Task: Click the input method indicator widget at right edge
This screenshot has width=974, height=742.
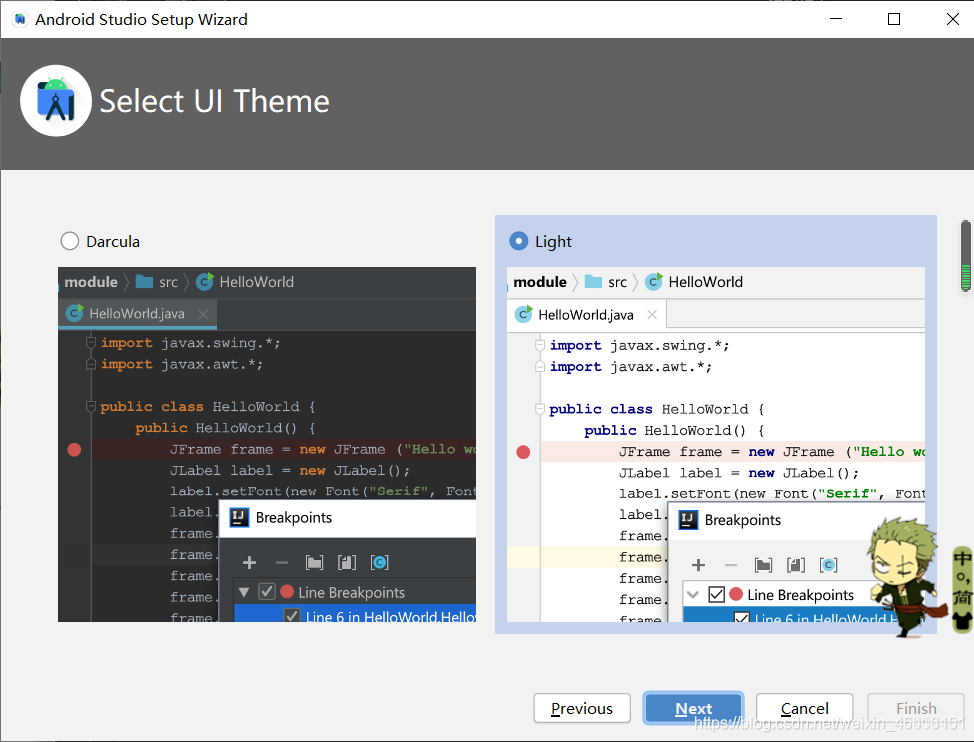Action: click(x=962, y=589)
